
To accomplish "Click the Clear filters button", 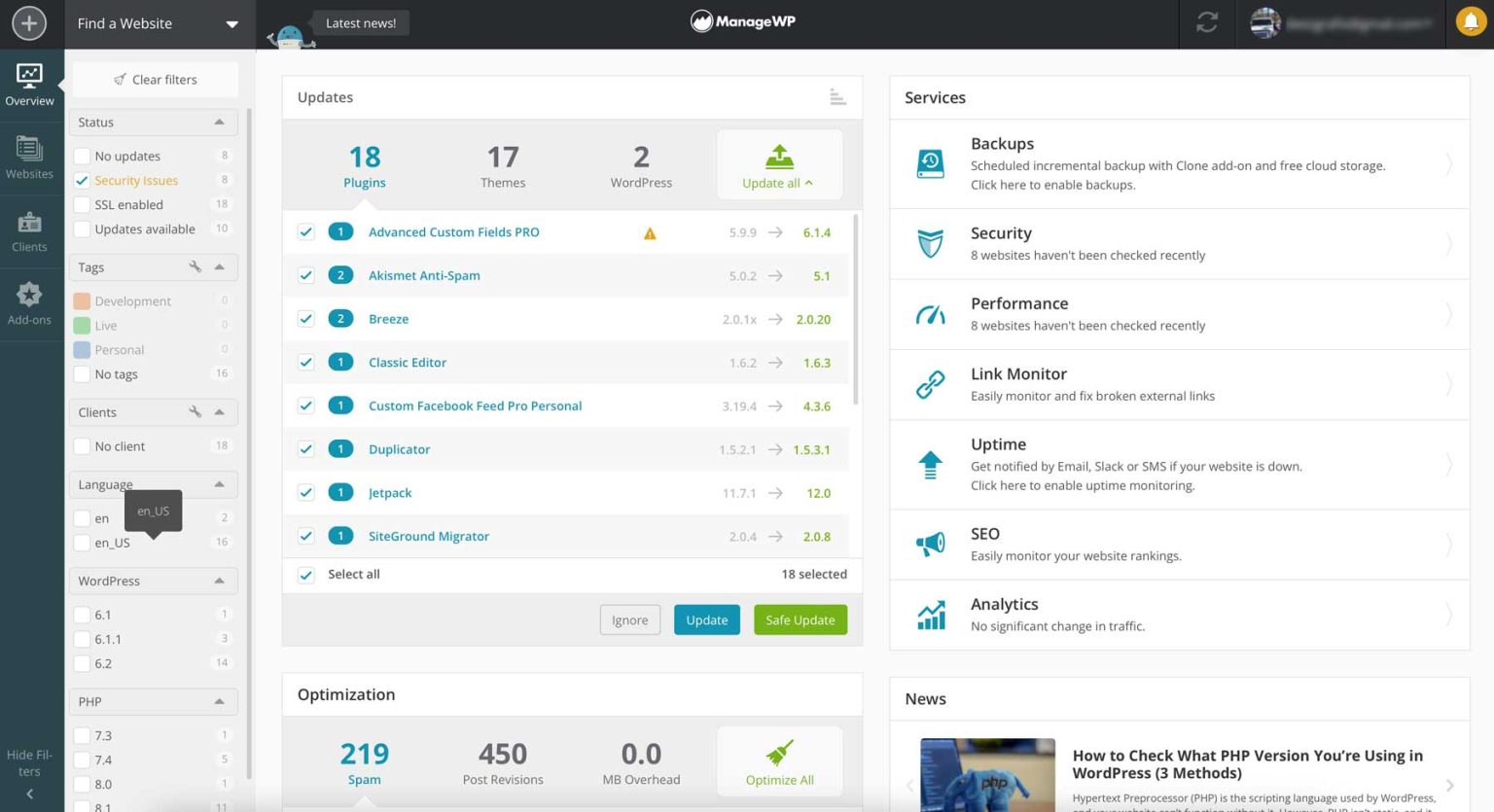I will pyautogui.click(x=154, y=79).
